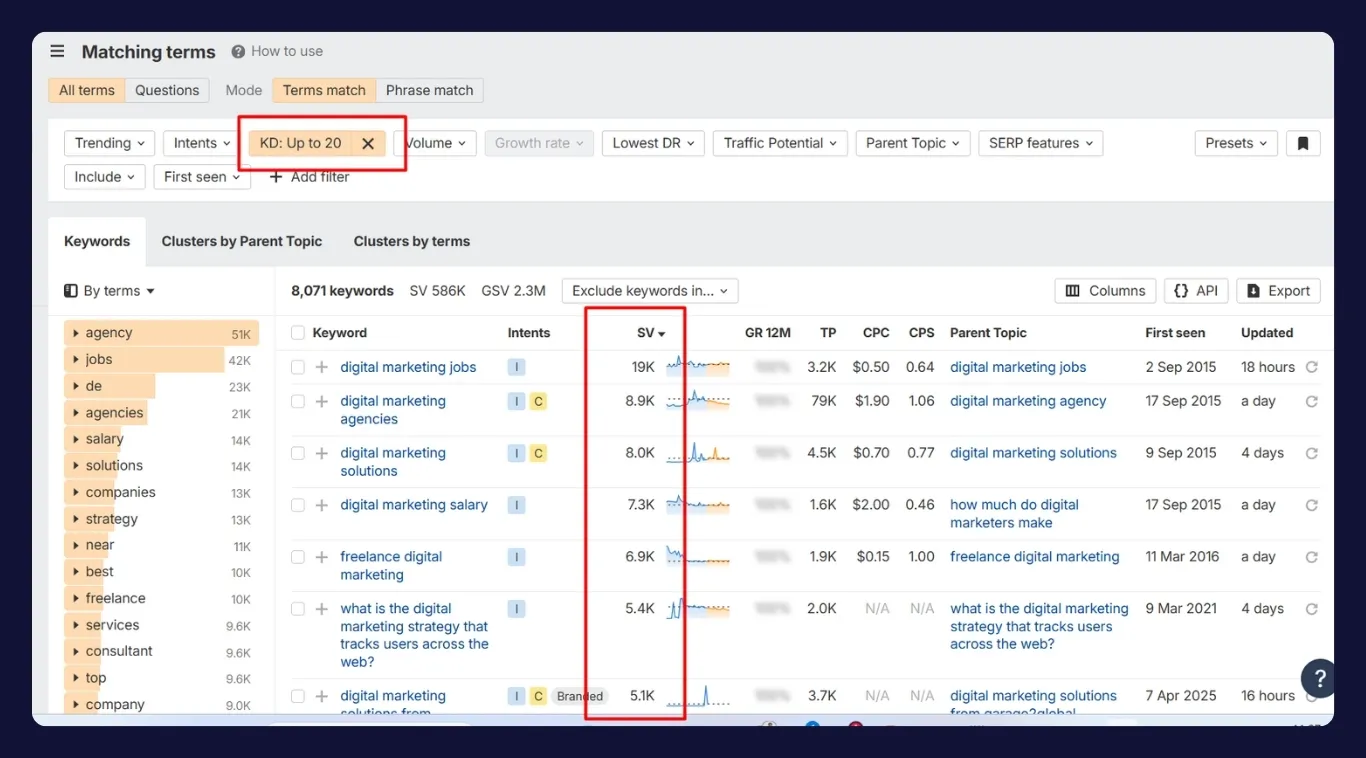The width and height of the screenshot is (1366, 758).
Task: Switch to the Keywords tab
Action: (x=97, y=241)
